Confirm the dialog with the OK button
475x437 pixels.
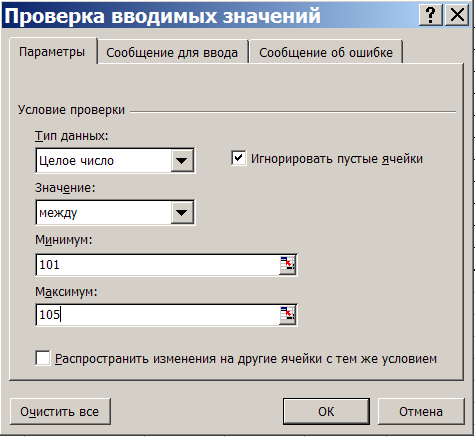coord(326,411)
